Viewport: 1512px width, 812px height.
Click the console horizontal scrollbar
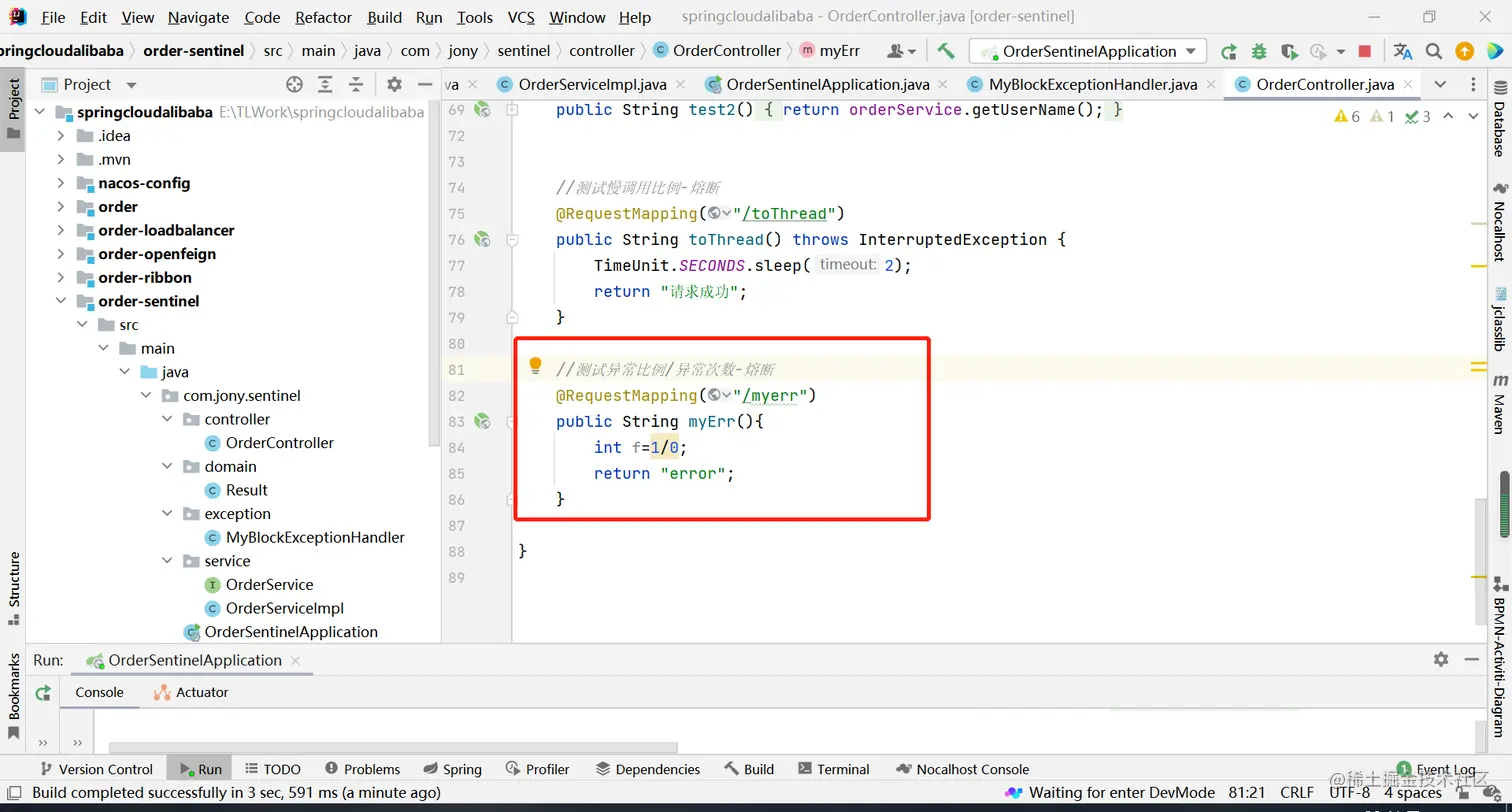click(393, 747)
